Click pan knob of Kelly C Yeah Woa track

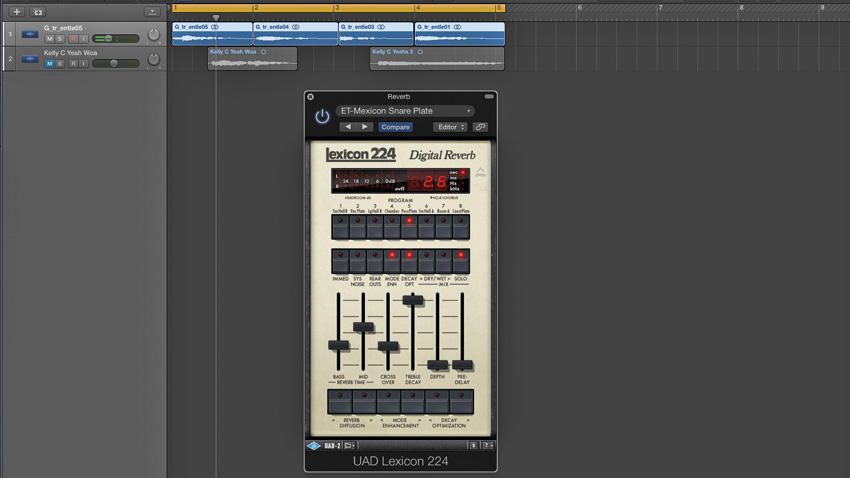(x=154, y=59)
